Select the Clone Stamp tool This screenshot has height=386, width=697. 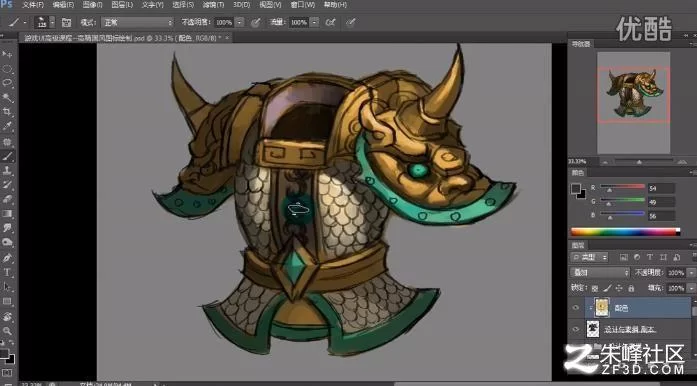point(7,170)
